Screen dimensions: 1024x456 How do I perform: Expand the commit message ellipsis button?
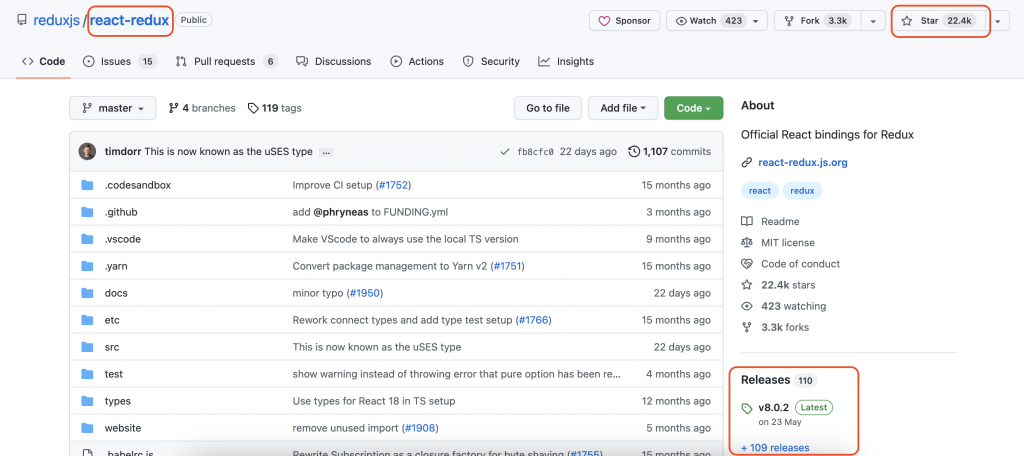(327, 152)
